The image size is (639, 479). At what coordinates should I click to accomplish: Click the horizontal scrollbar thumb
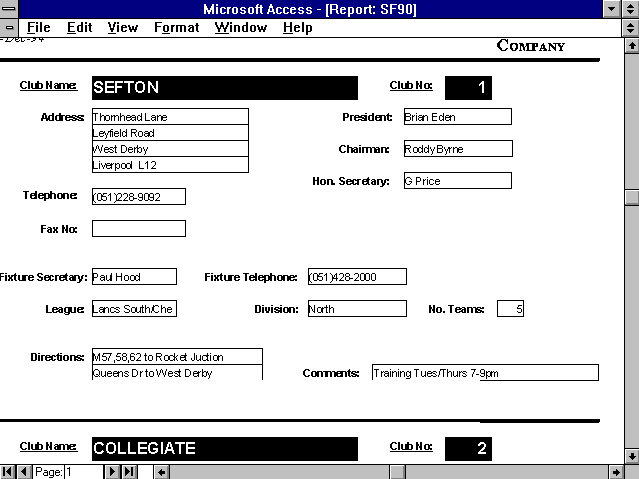[398, 472]
